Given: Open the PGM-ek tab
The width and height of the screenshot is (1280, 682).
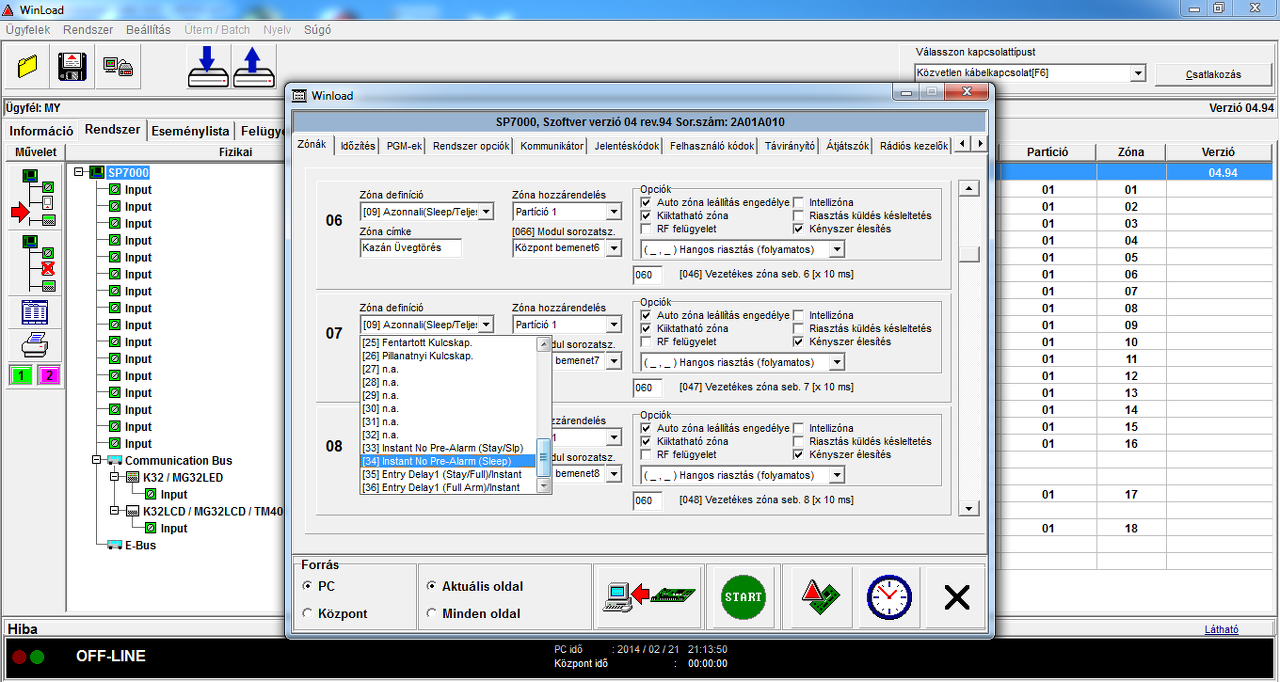Looking at the screenshot, I should point(405,145).
